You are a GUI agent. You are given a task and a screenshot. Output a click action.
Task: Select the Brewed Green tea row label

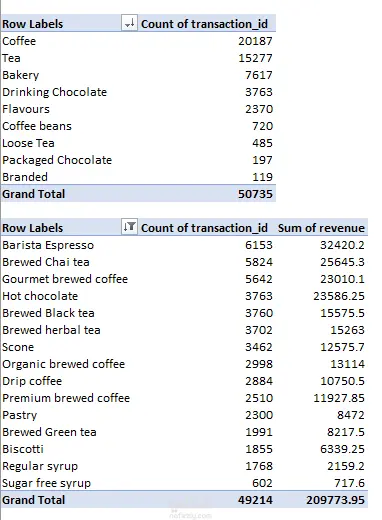(49, 432)
